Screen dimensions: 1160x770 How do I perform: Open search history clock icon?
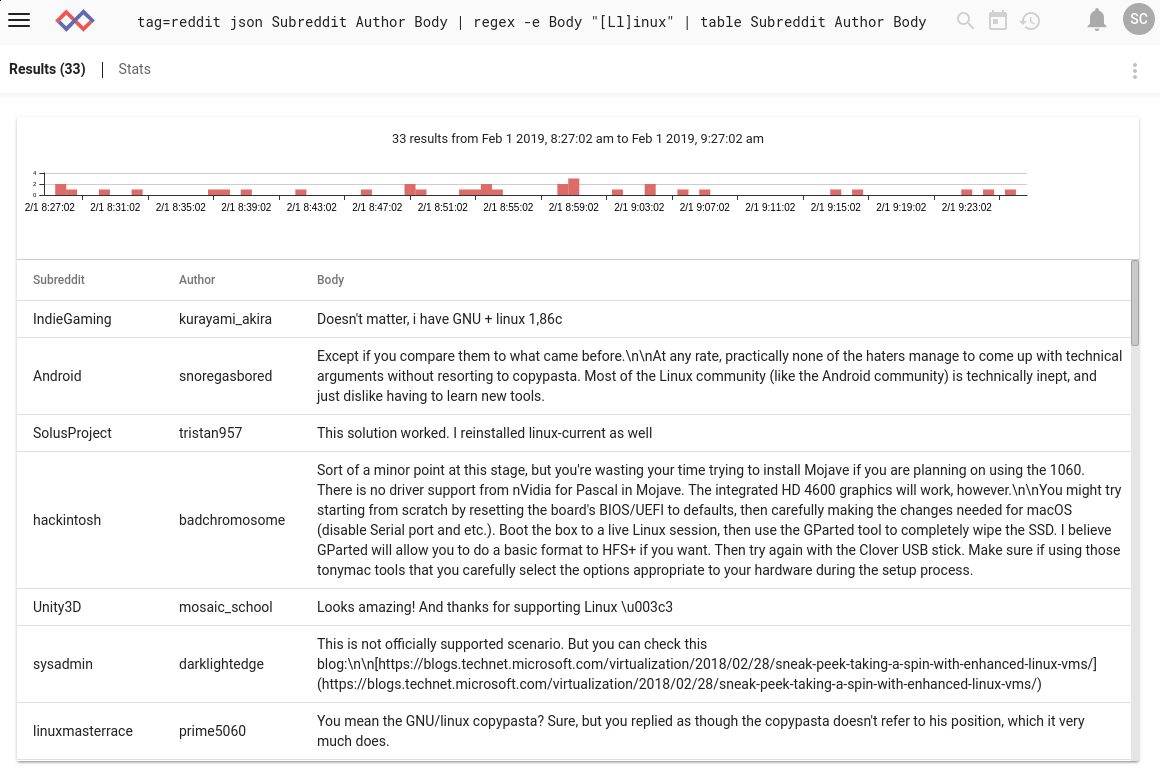[x=1030, y=21]
